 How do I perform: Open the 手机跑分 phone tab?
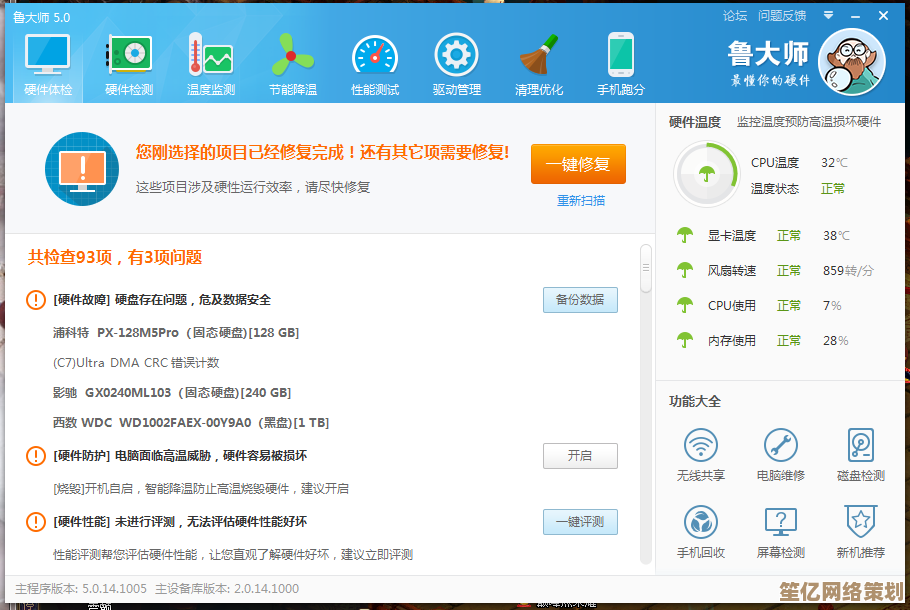click(620, 64)
